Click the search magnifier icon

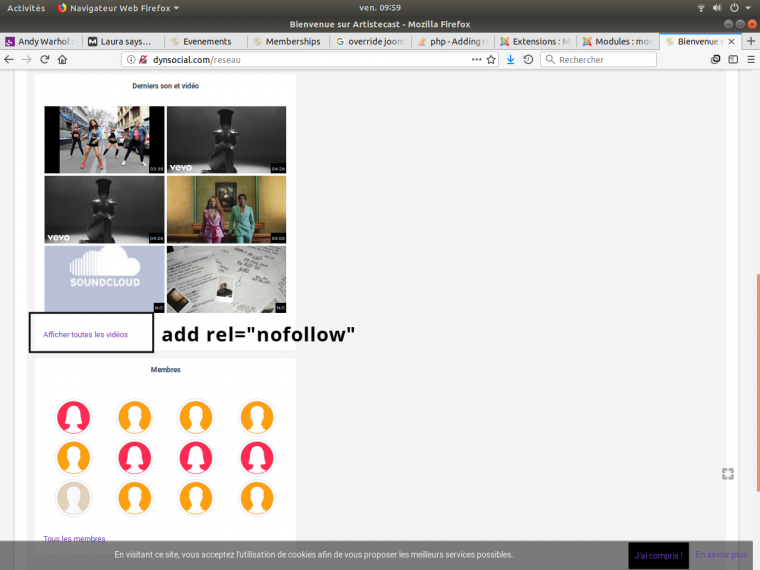point(550,60)
